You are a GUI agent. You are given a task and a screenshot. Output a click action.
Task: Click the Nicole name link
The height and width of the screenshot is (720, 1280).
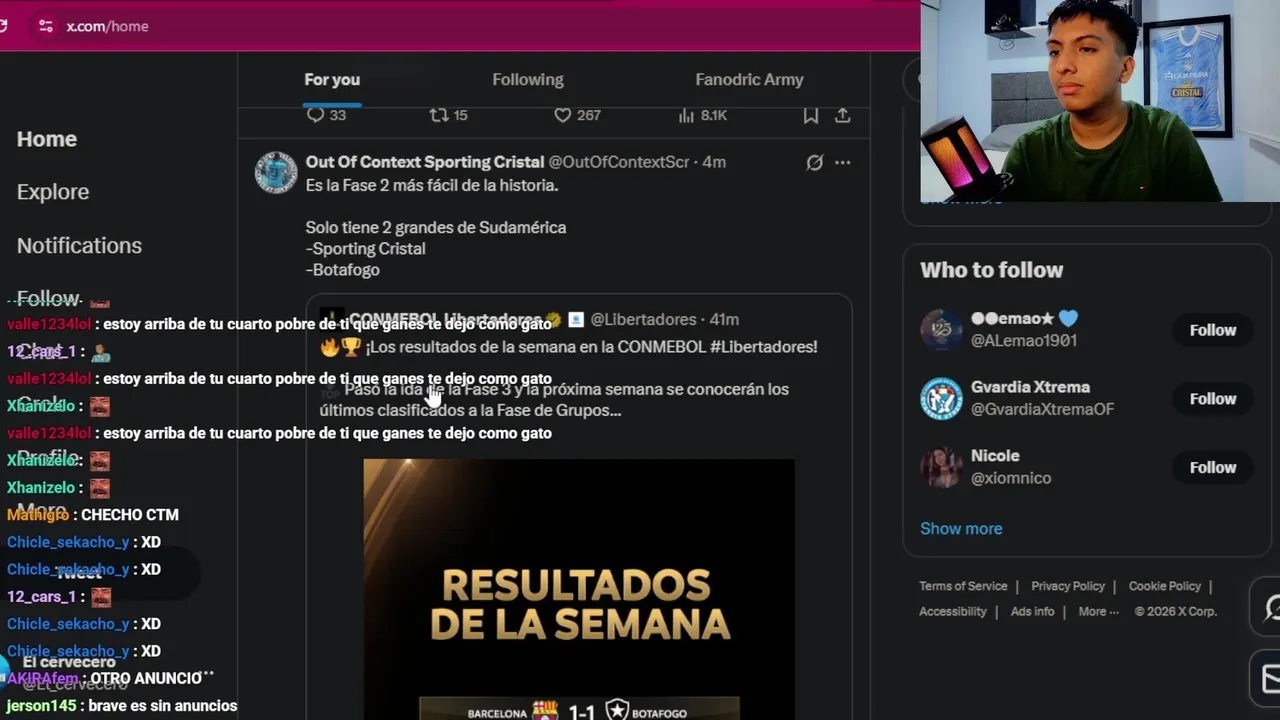click(x=995, y=456)
